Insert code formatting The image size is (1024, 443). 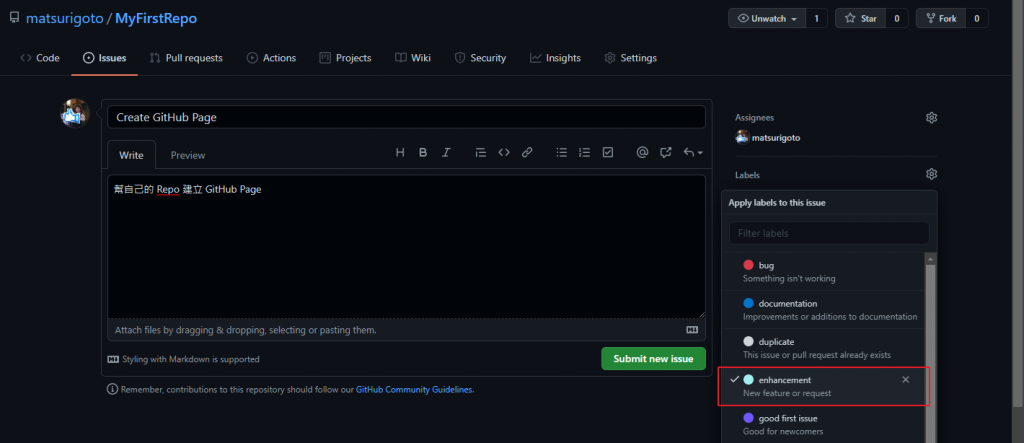click(x=504, y=152)
